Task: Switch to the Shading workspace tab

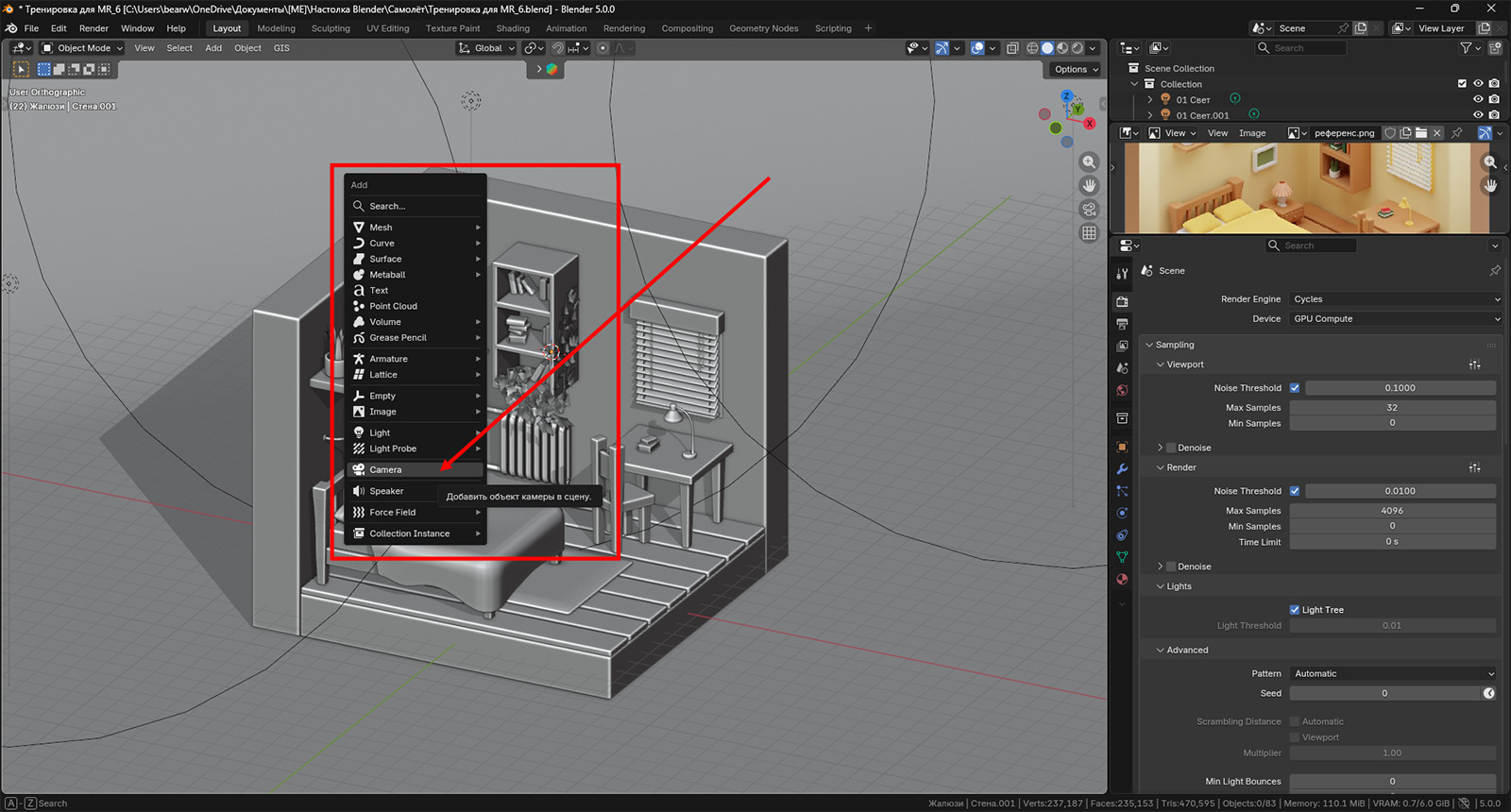Action: 513,28
